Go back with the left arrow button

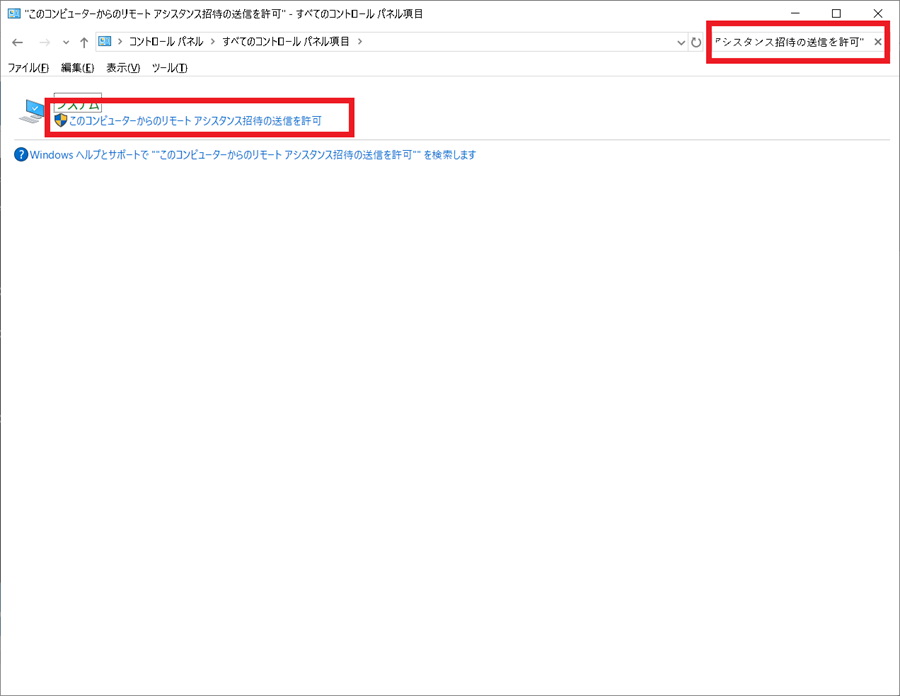coord(17,42)
